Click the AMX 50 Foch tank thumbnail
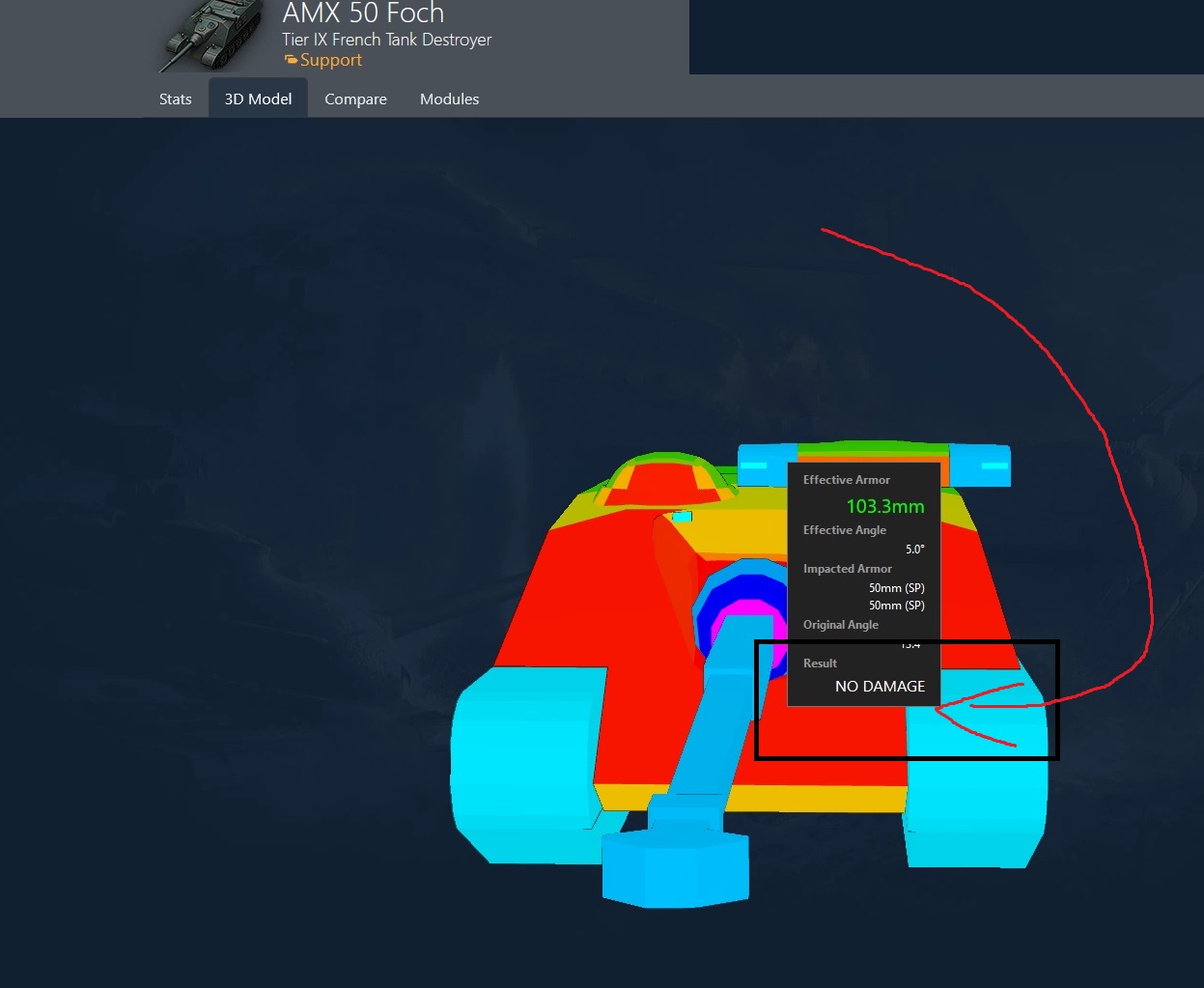This screenshot has width=1204, height=988. [211, 36]
